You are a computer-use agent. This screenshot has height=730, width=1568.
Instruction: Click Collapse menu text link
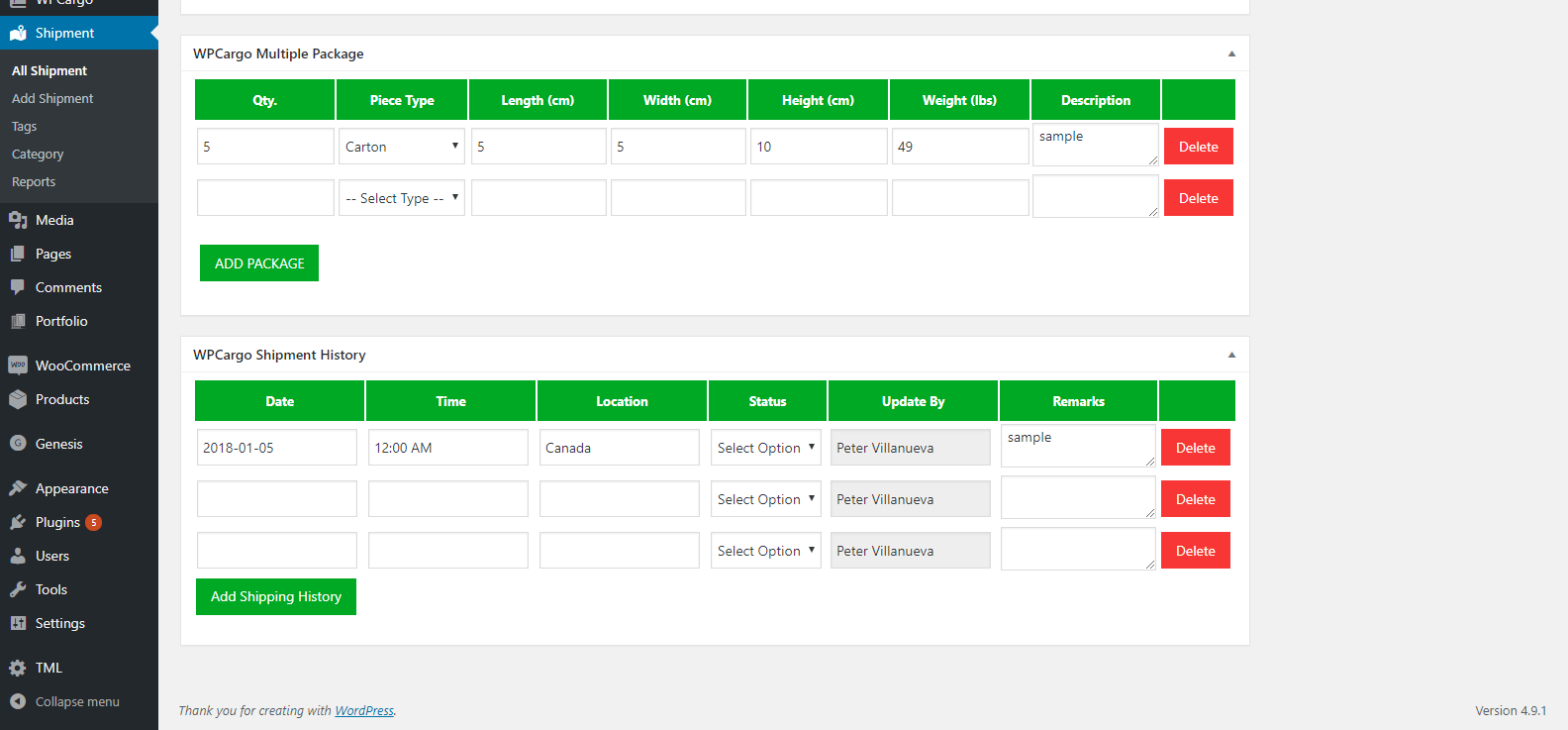(77, 701)
